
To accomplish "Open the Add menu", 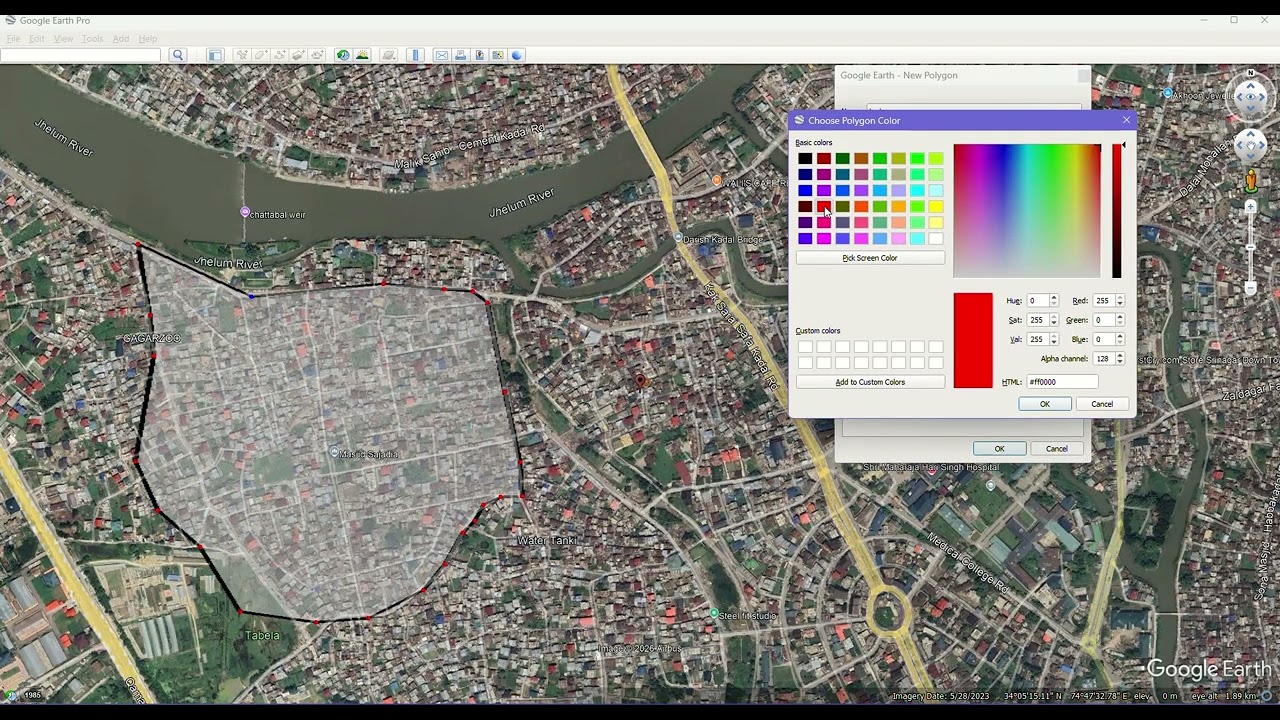I will (121, 39).
